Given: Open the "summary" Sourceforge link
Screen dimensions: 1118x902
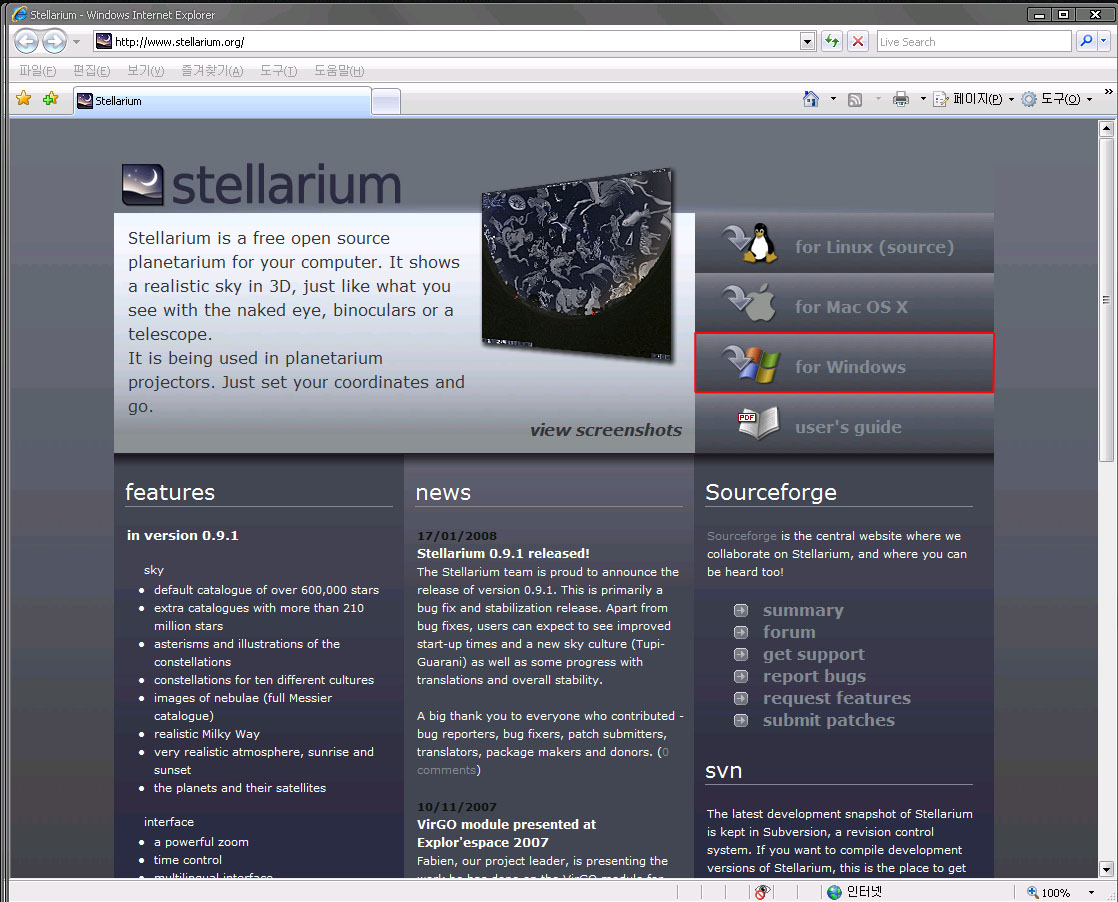Looking at the screenshot, I should (x=803, y=610).
